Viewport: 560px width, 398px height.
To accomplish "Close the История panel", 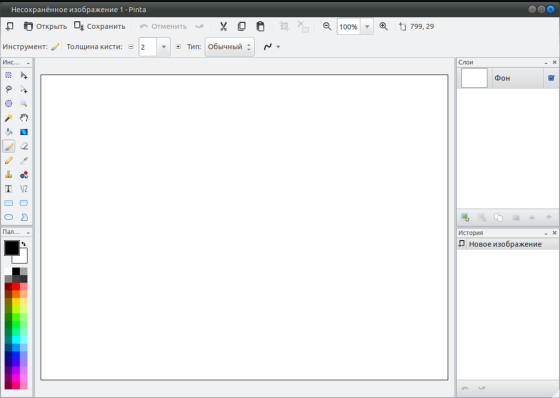I will (x=554, y=233).
